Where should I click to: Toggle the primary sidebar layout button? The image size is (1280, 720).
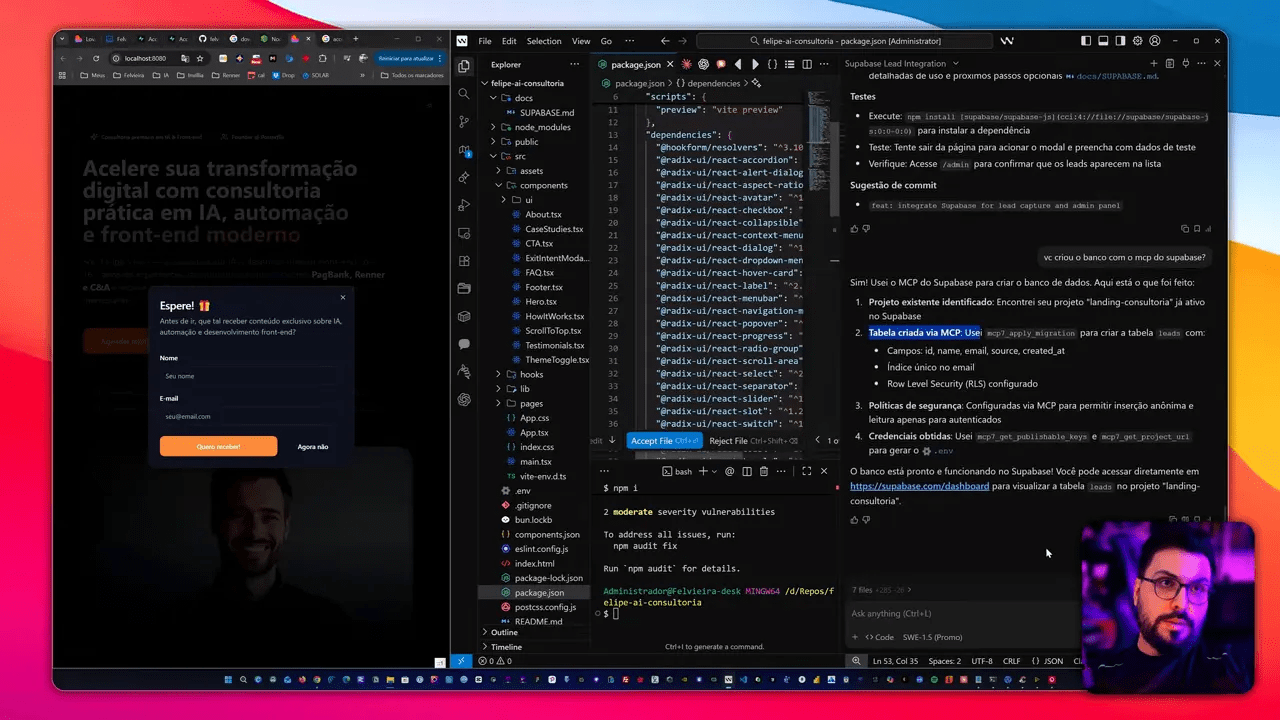tap(1086, 41)
